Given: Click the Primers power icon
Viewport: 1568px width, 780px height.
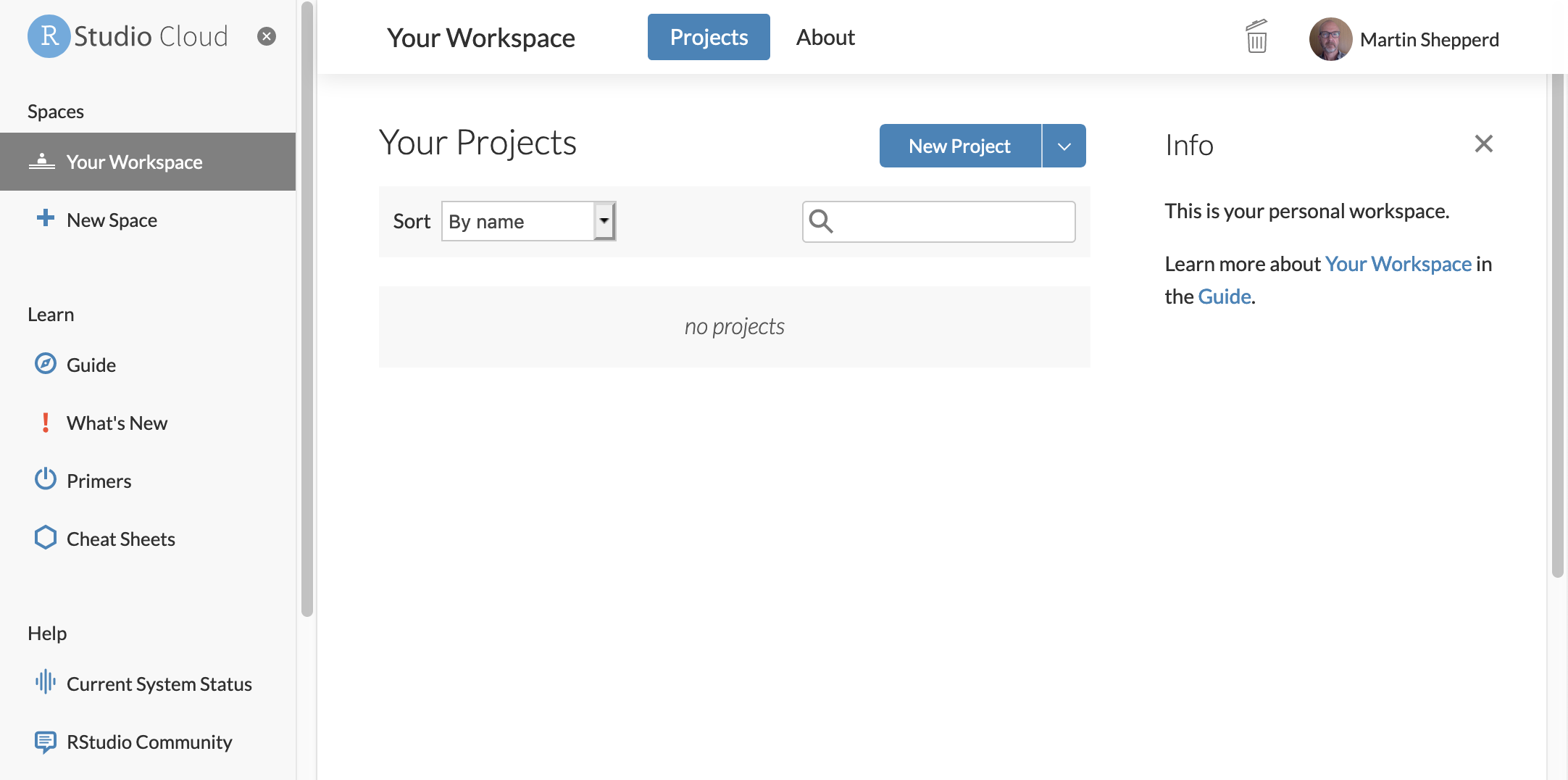Looking at the screenshot, I should coord(46,479).
